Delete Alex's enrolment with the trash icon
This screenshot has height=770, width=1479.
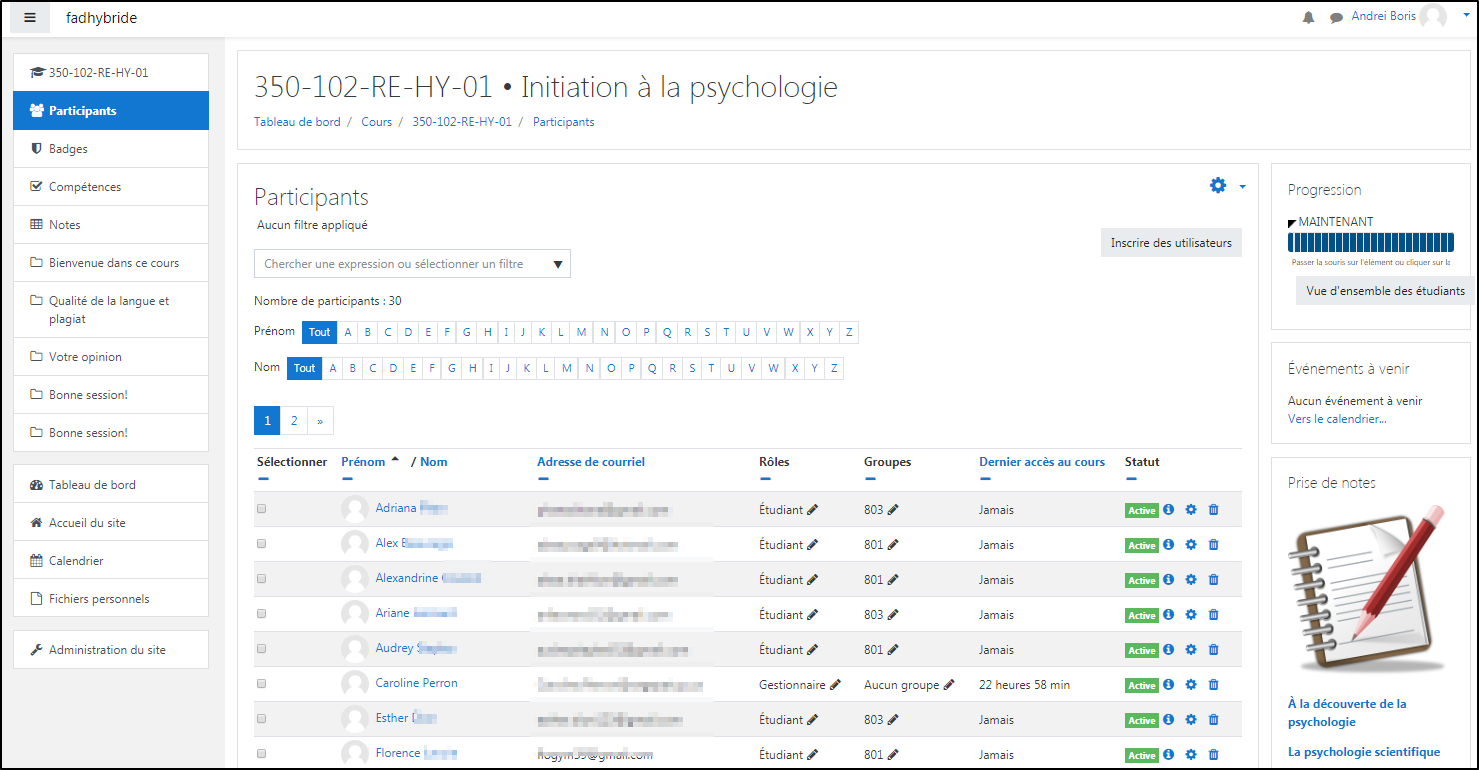click(x=1214, y=545)
